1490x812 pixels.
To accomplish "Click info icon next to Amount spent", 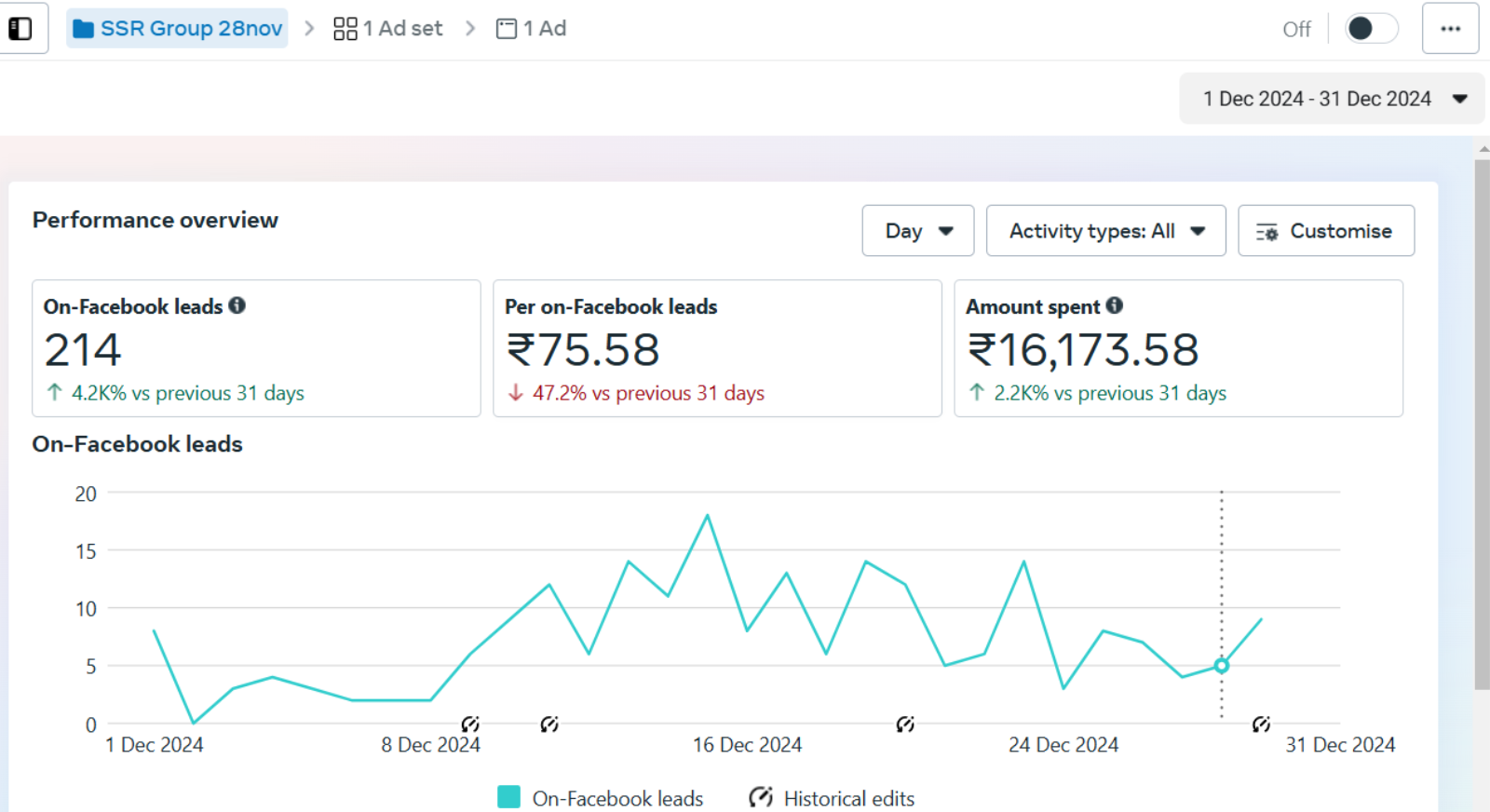I will [1115, 305].
